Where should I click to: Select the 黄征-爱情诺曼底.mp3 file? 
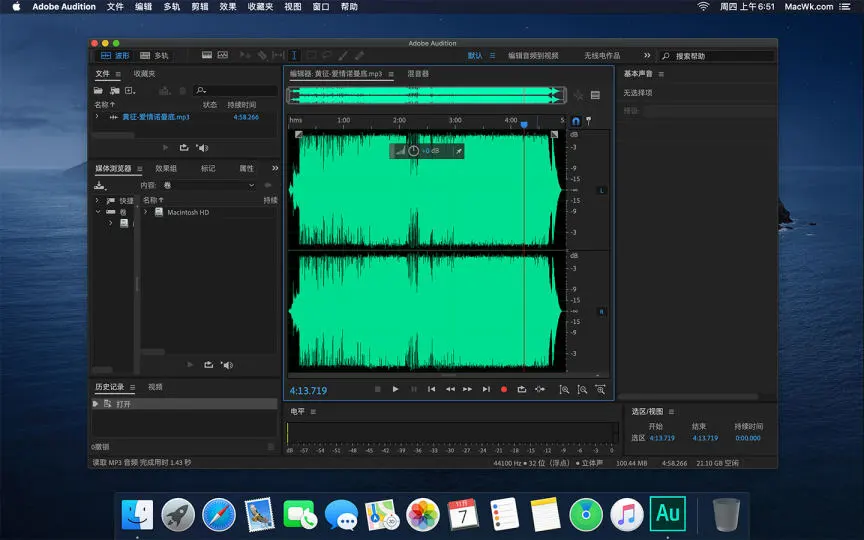(156, 117)
